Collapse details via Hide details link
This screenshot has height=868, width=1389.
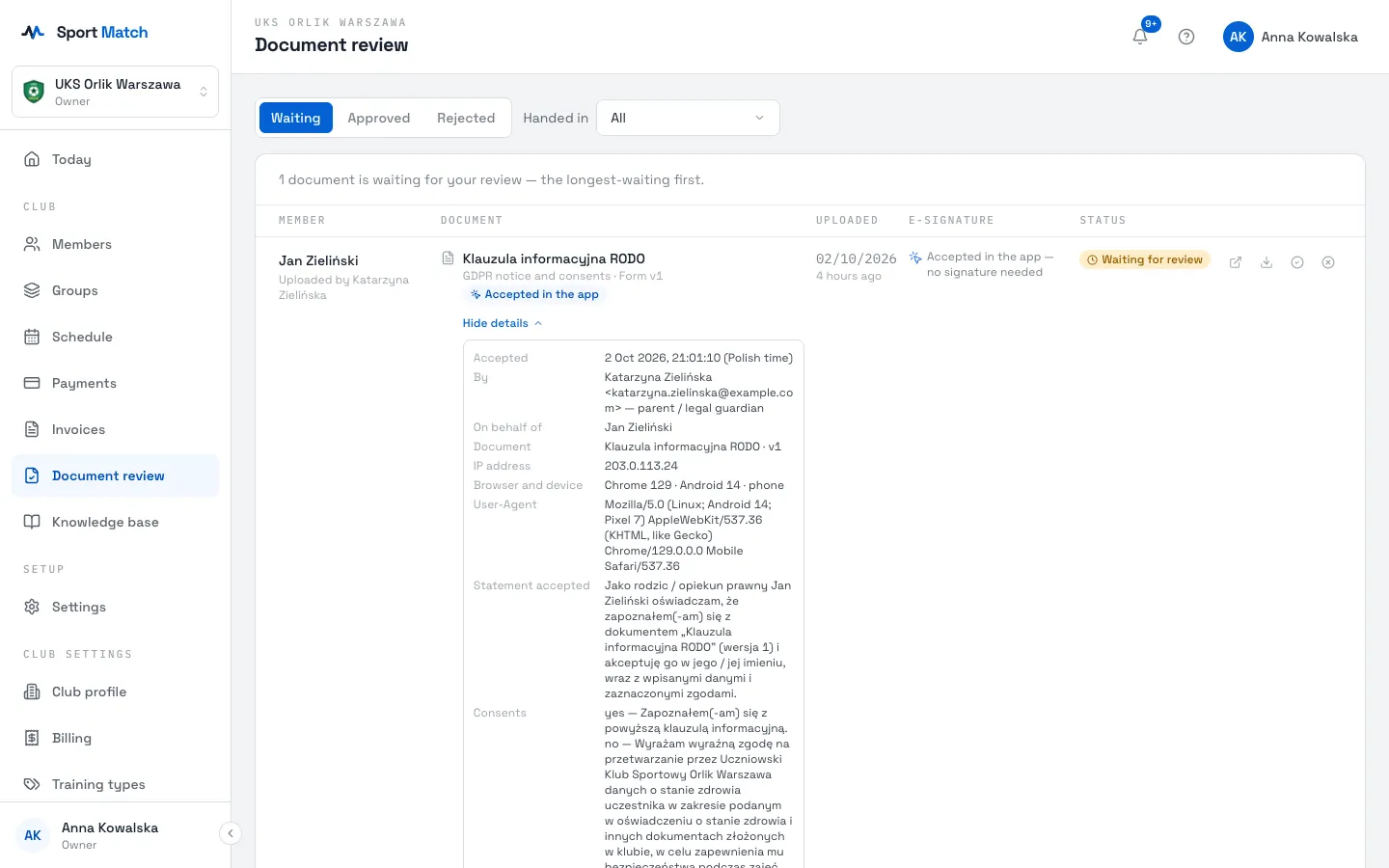503,323
